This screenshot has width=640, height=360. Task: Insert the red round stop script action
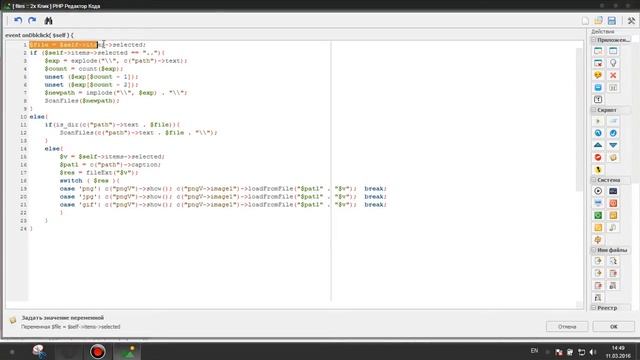point(598,158)
